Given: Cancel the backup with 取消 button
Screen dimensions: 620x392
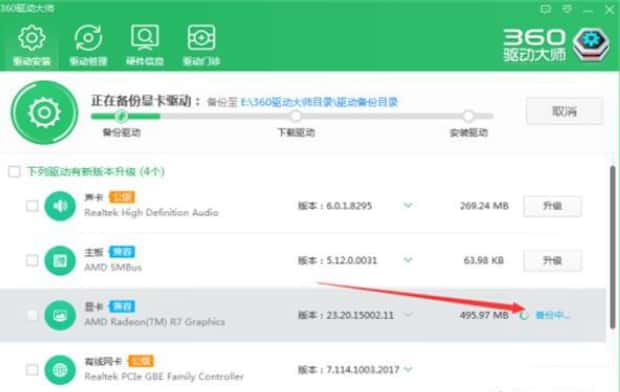Looking at the screenshot, I should click(x=564, y=112).
